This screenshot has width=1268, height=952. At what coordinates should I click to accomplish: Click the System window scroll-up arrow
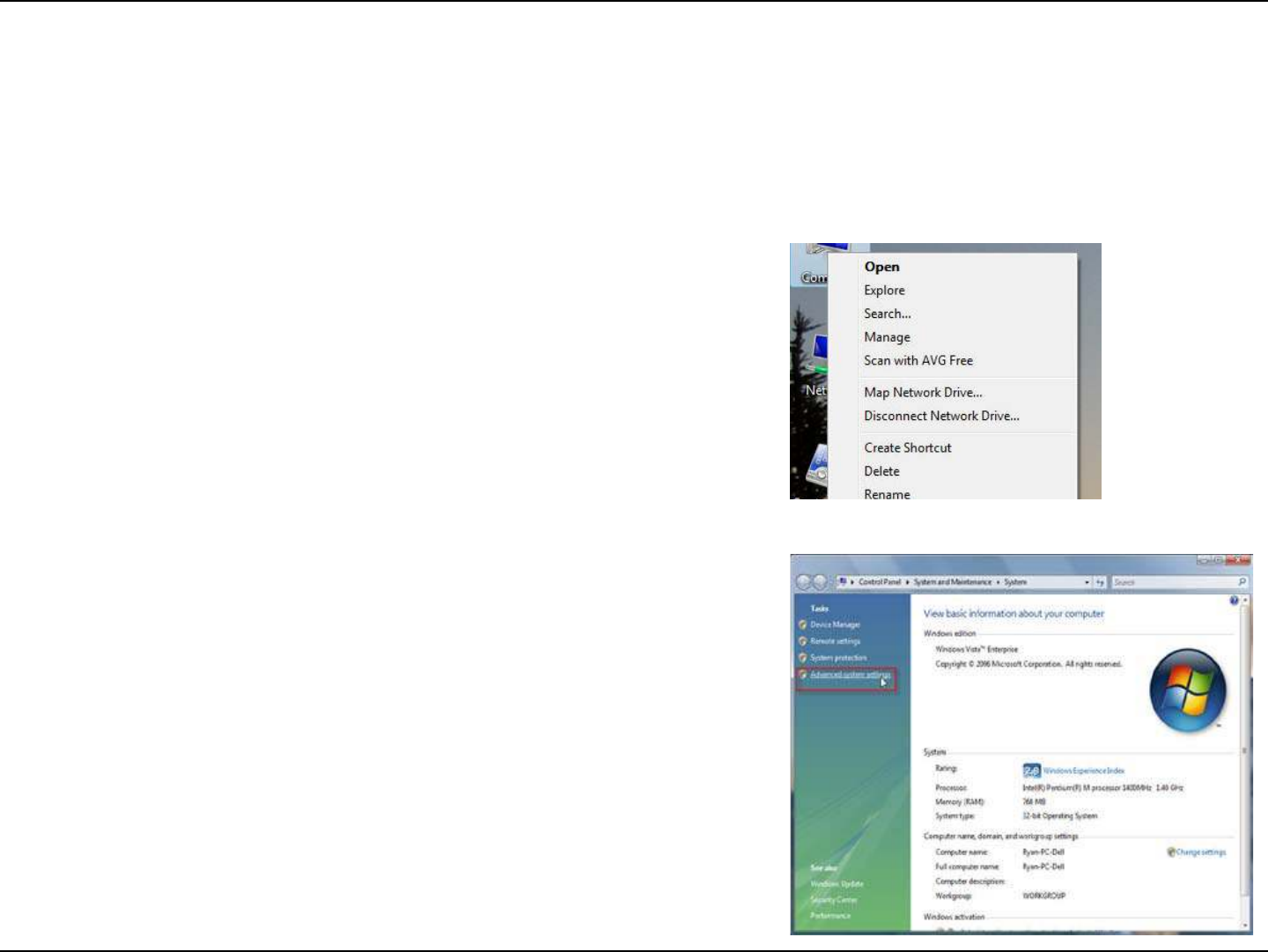pos(1245,601)
